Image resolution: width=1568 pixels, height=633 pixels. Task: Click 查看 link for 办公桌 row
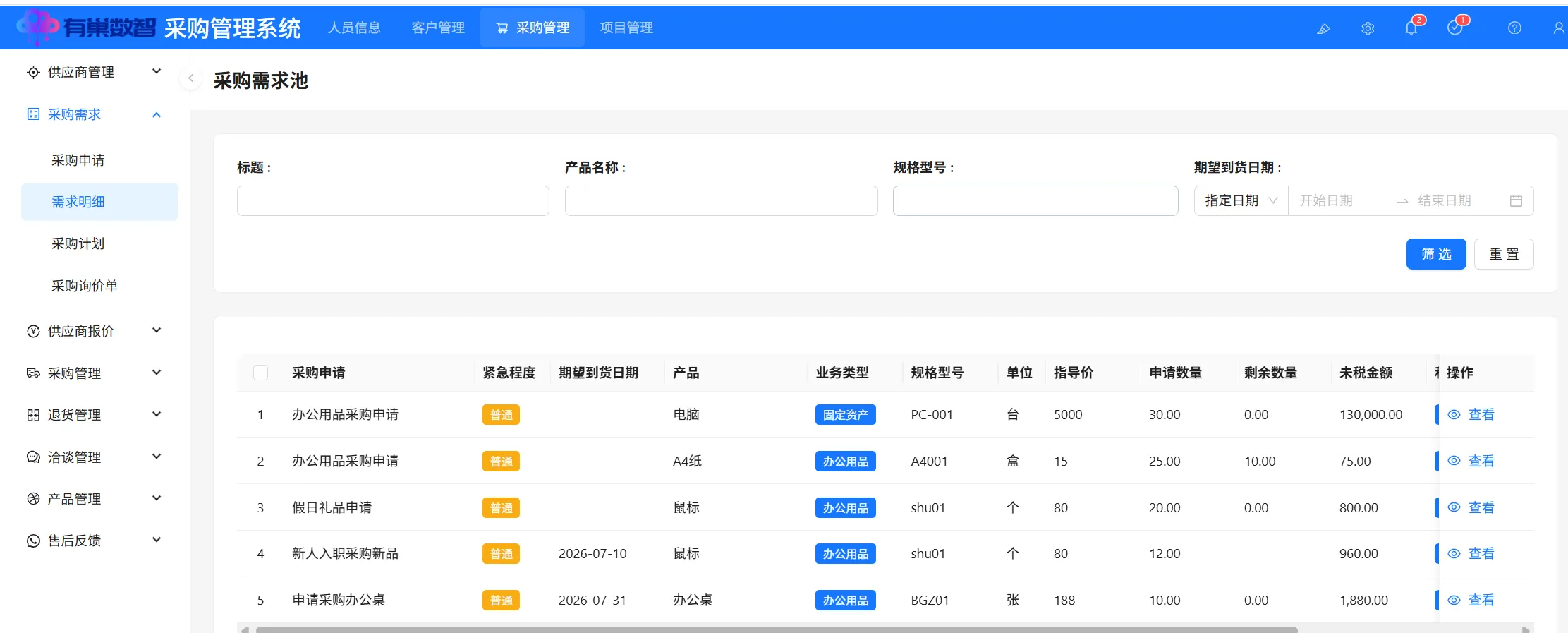pos(1481,601)
